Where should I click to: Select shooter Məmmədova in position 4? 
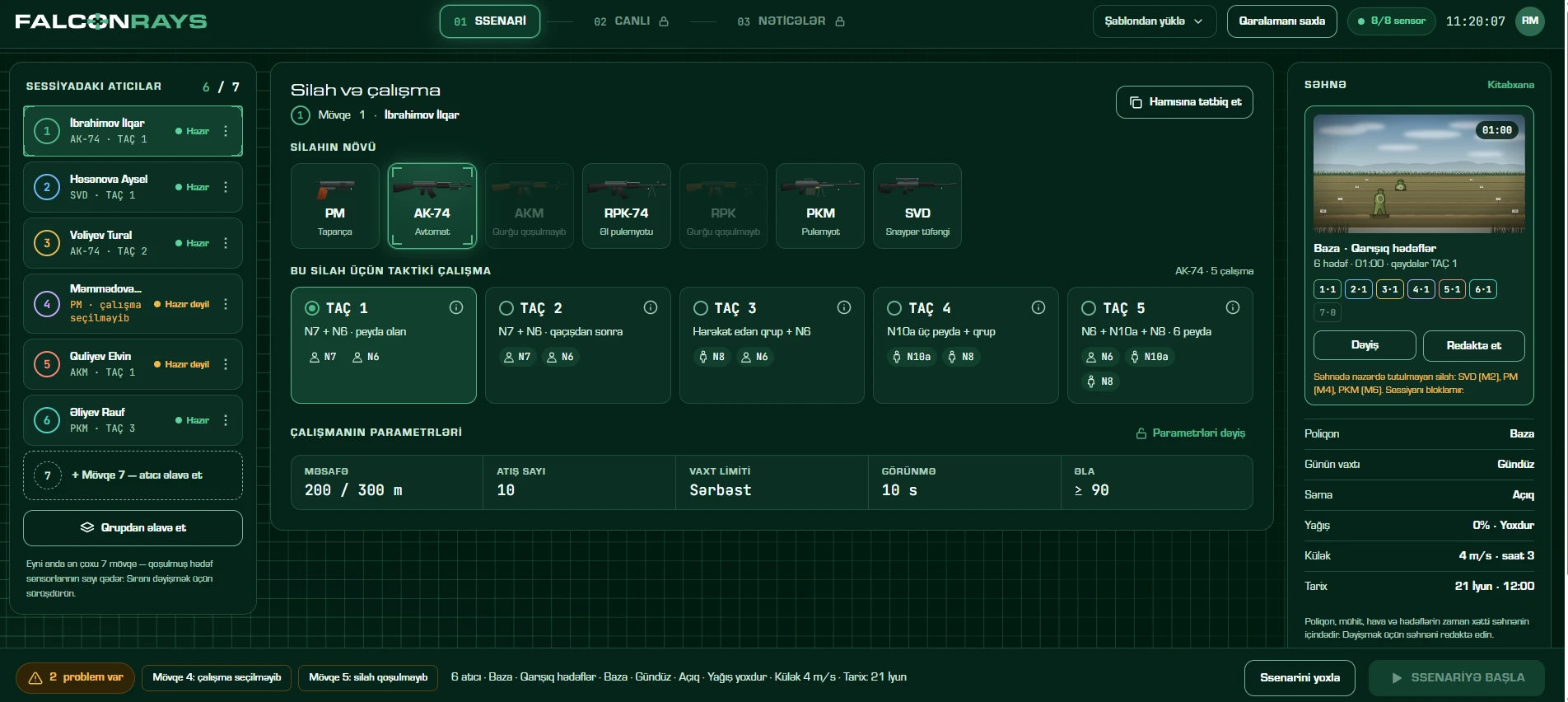(133, 303)
